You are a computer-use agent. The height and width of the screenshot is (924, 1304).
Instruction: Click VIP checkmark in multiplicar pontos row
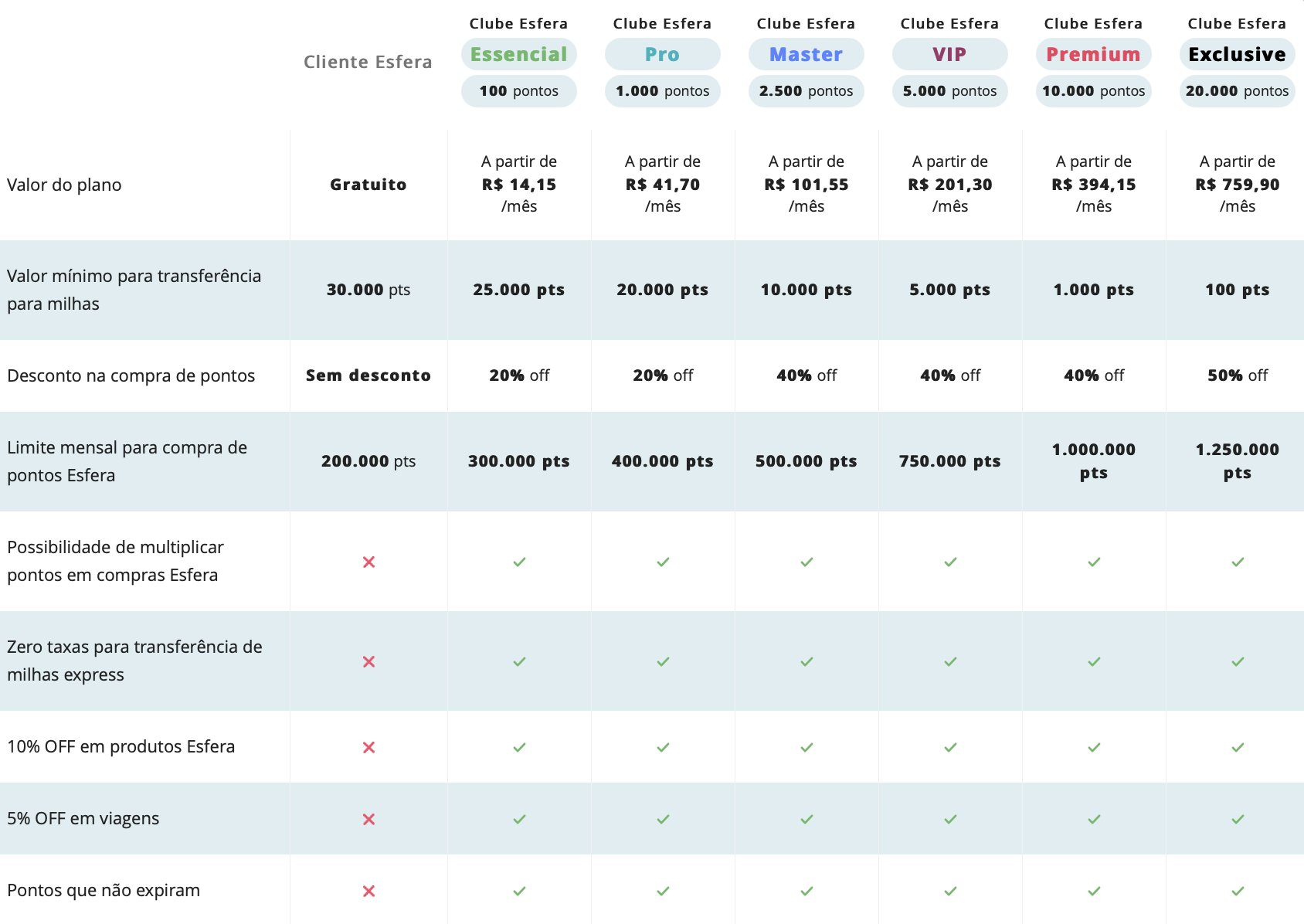(x=950, y=562)
